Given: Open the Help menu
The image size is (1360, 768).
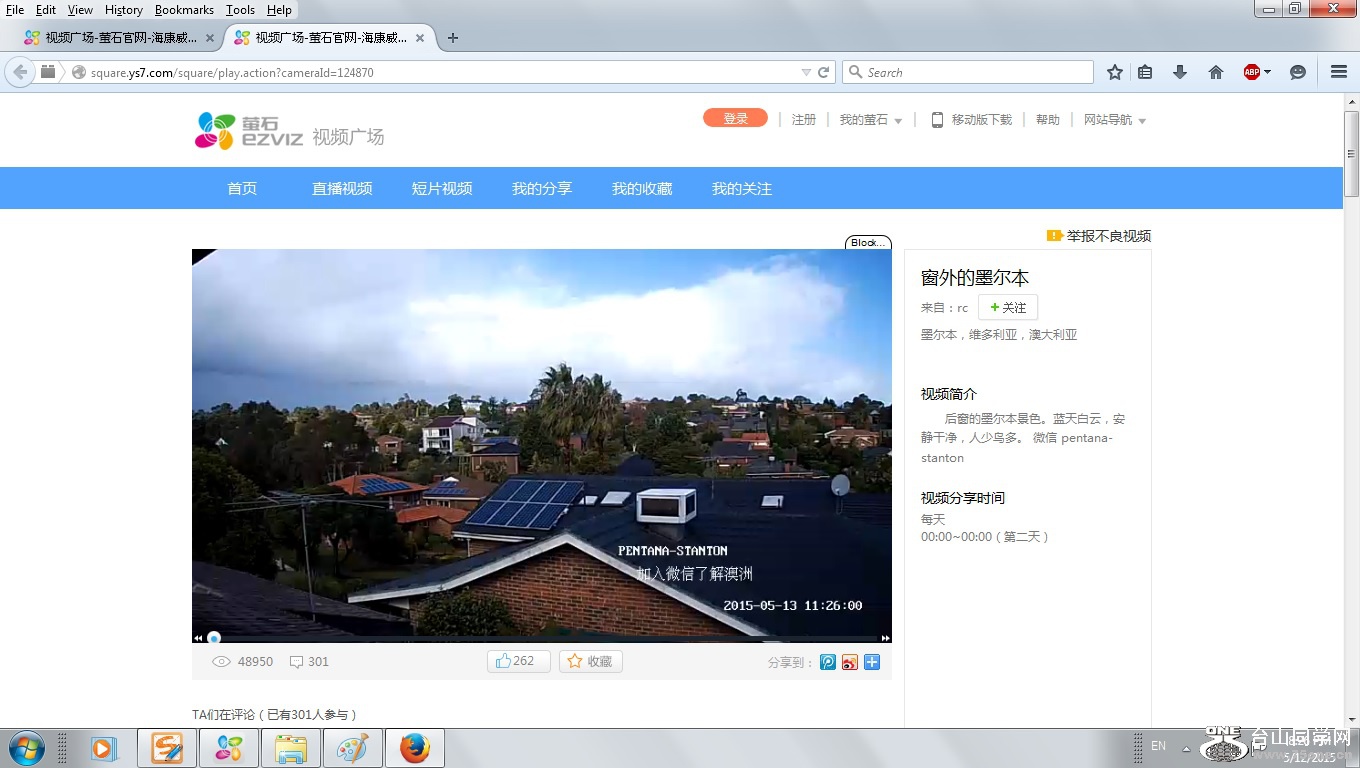Looking at the screenshot, I should coord(279,10).
